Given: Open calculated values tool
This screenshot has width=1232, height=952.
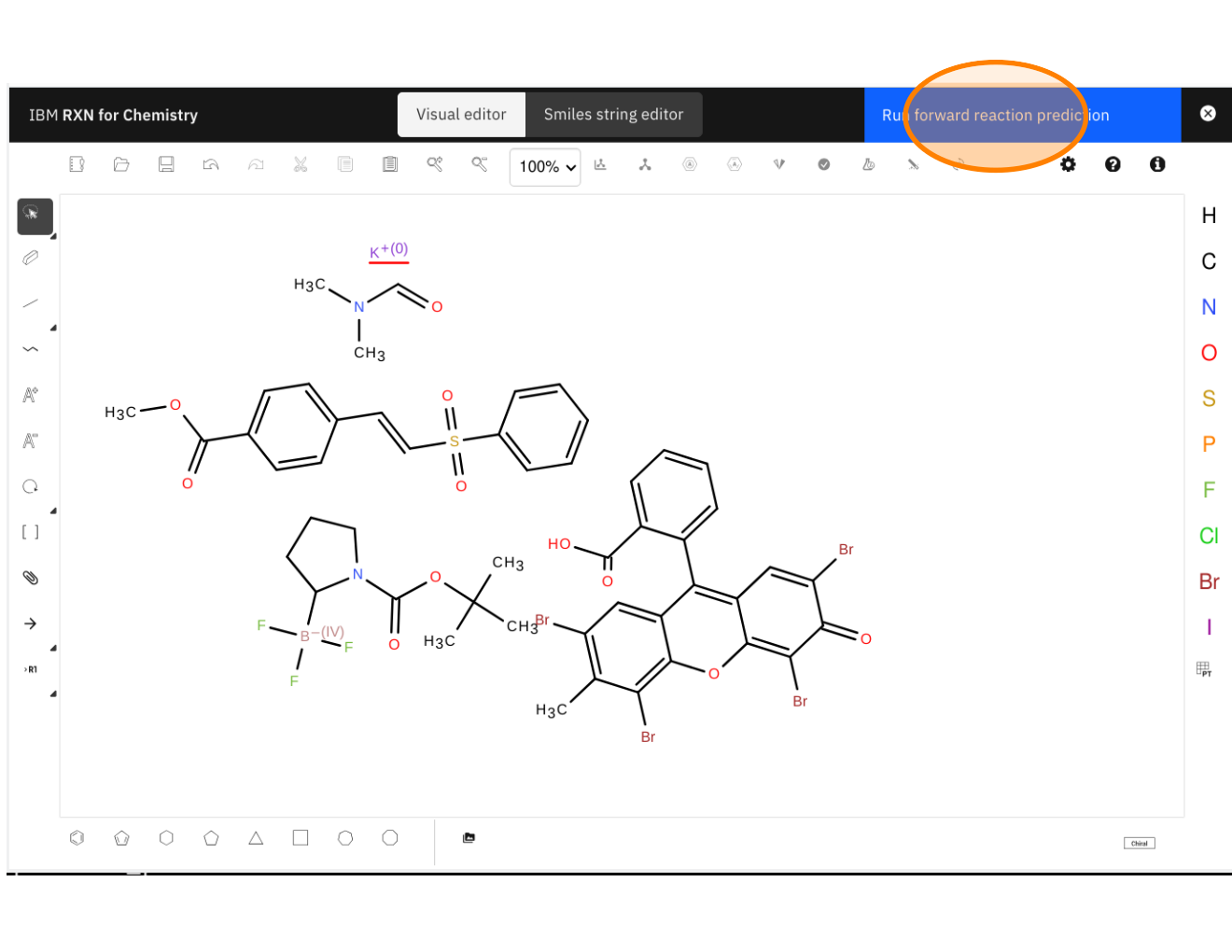Looking at the screenshot, I should tap(869, 164).
